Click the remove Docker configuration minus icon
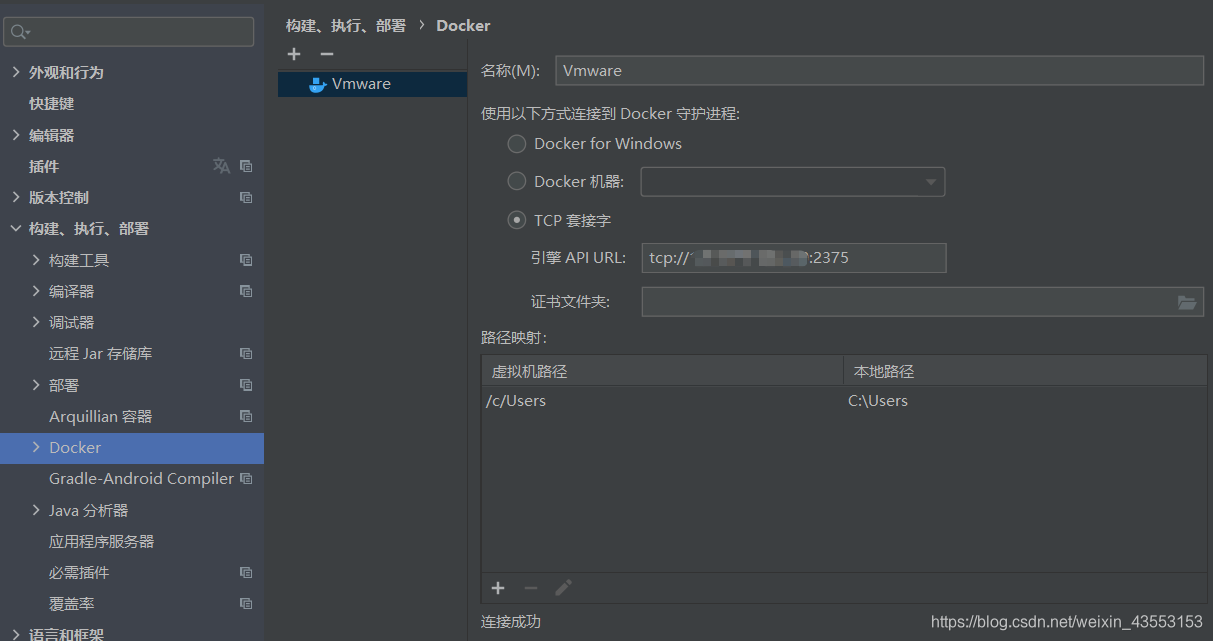The height and width of the screenshot is (641, 1213). (325, 54)
